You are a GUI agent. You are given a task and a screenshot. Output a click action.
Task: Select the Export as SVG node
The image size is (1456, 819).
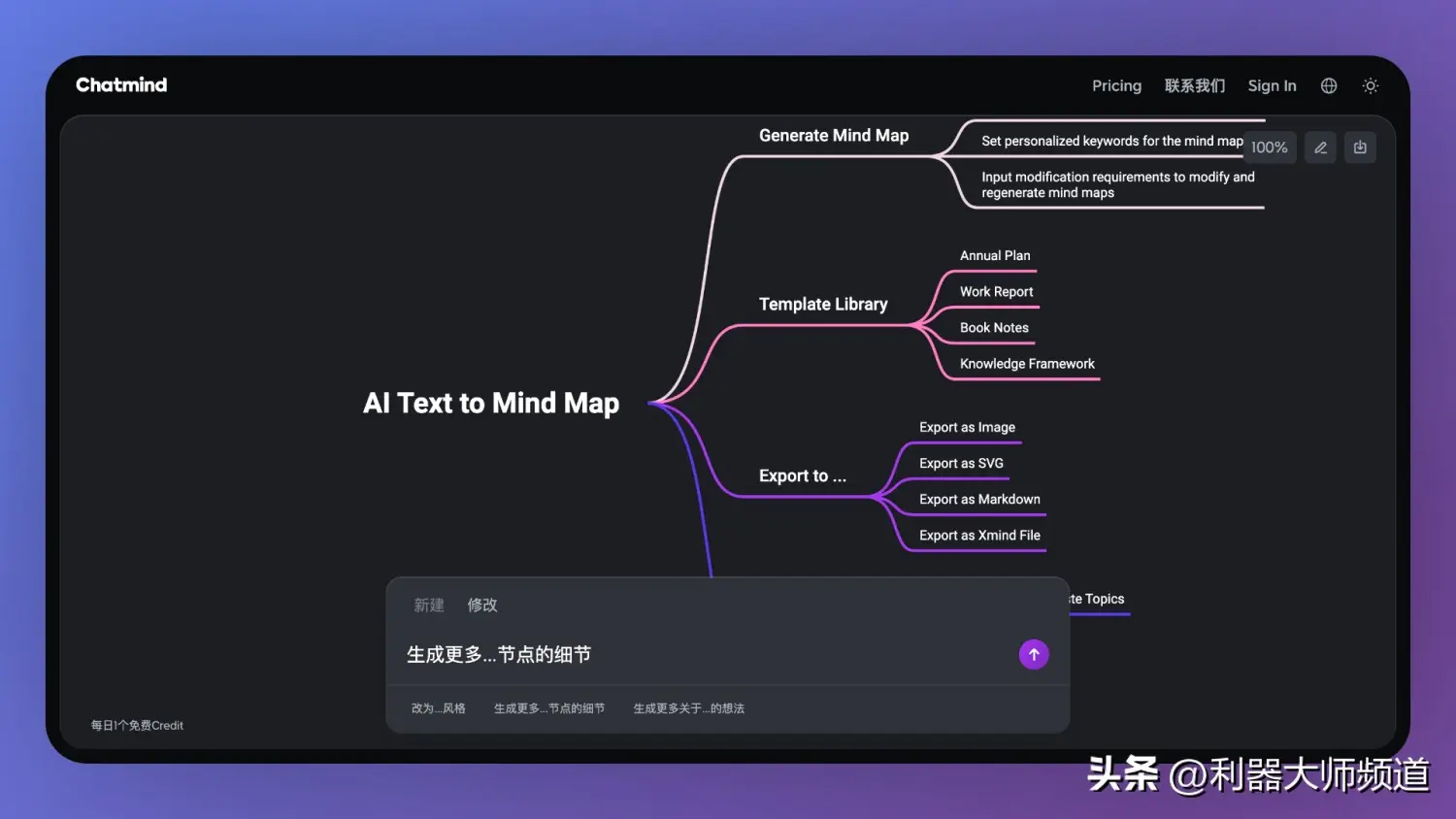pyautogui.click(x=961, y=463)
